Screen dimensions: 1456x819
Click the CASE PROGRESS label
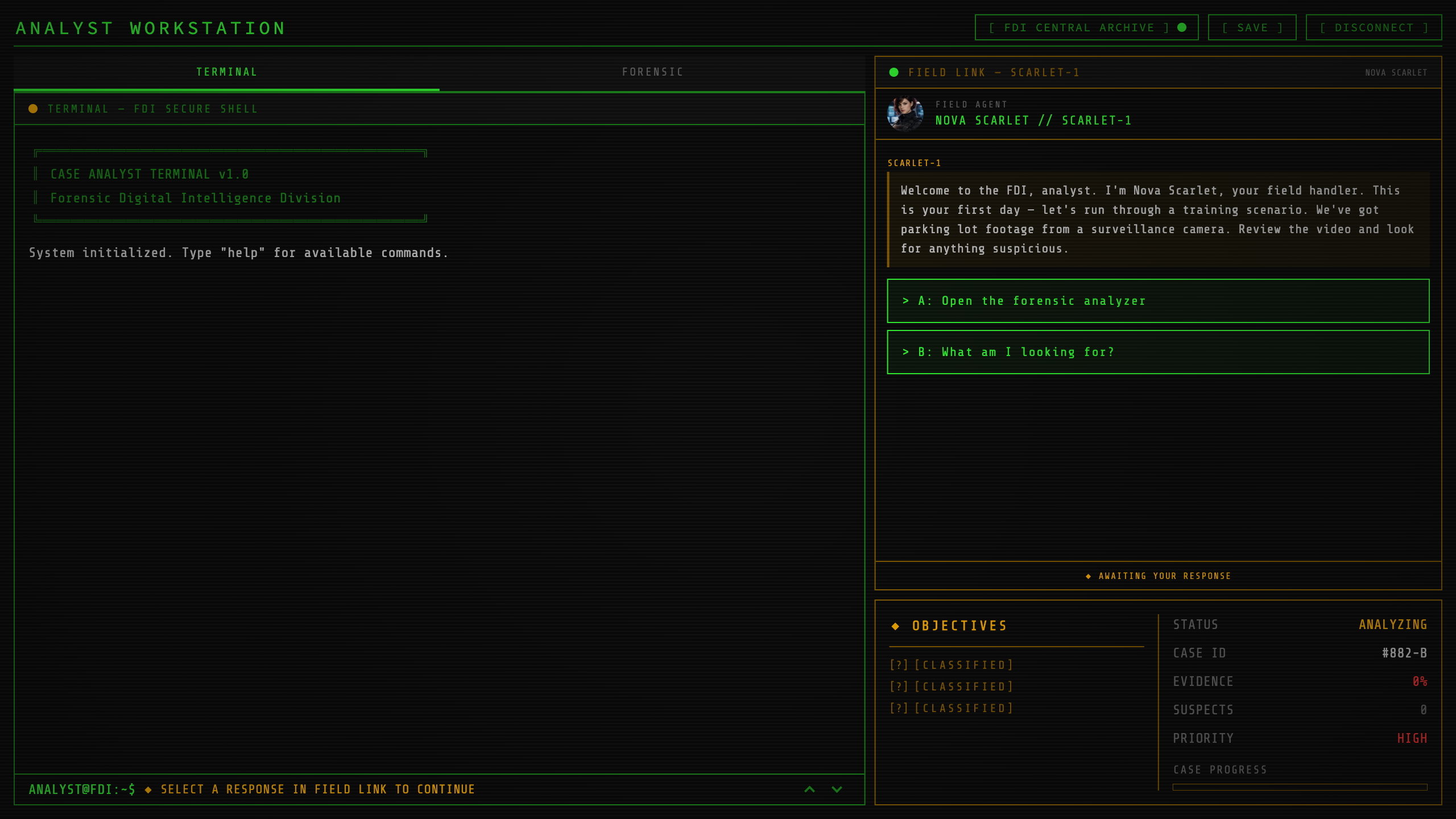(x=1220, y=770)
